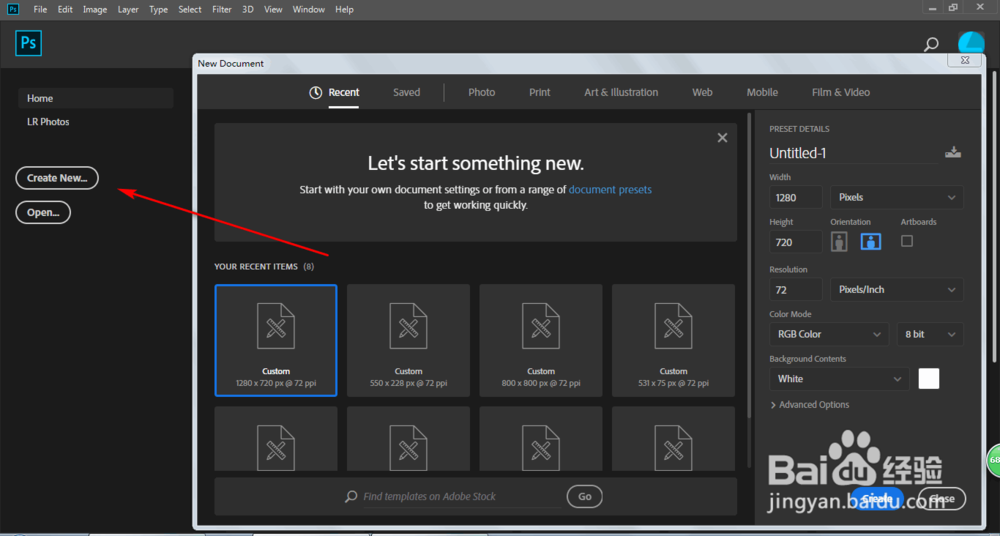The width and height of the screenshot is (1000, 536).
Task: Click the recent items vertical scrollbar
Action: pos(749,265)
